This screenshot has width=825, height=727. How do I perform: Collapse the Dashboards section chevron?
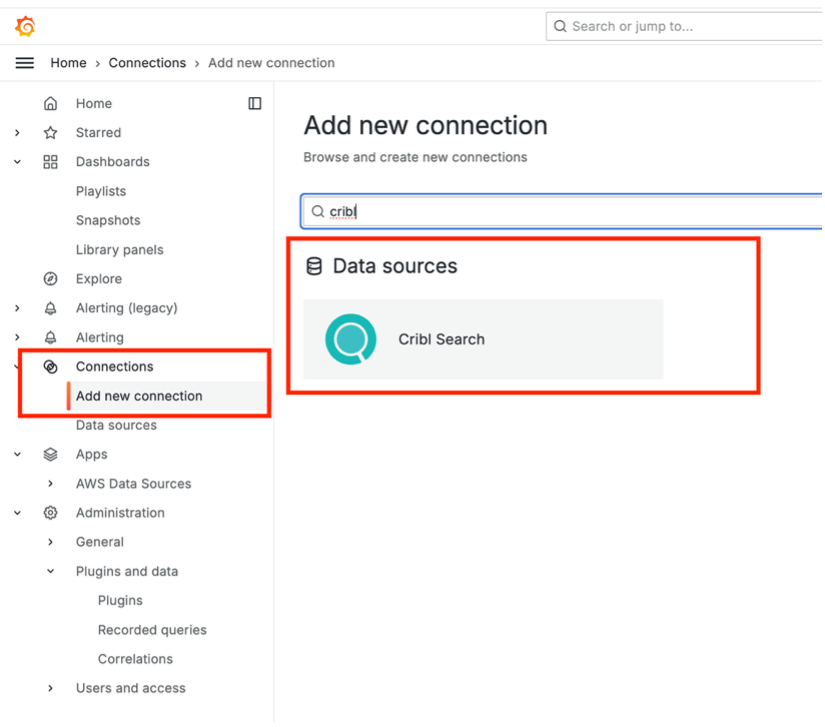tap(17, 162)
